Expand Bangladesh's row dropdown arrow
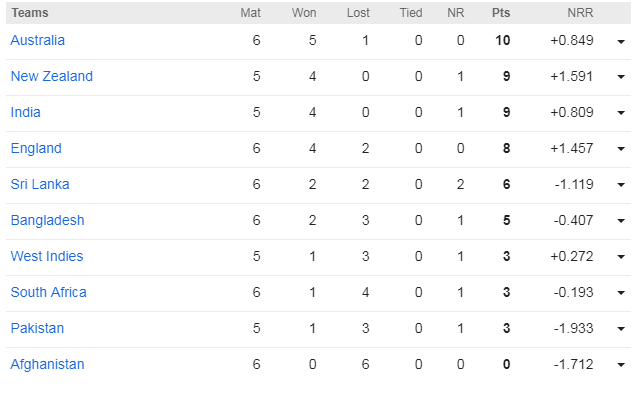Screen dimensions: 644x400 click(x=621, y=222)
